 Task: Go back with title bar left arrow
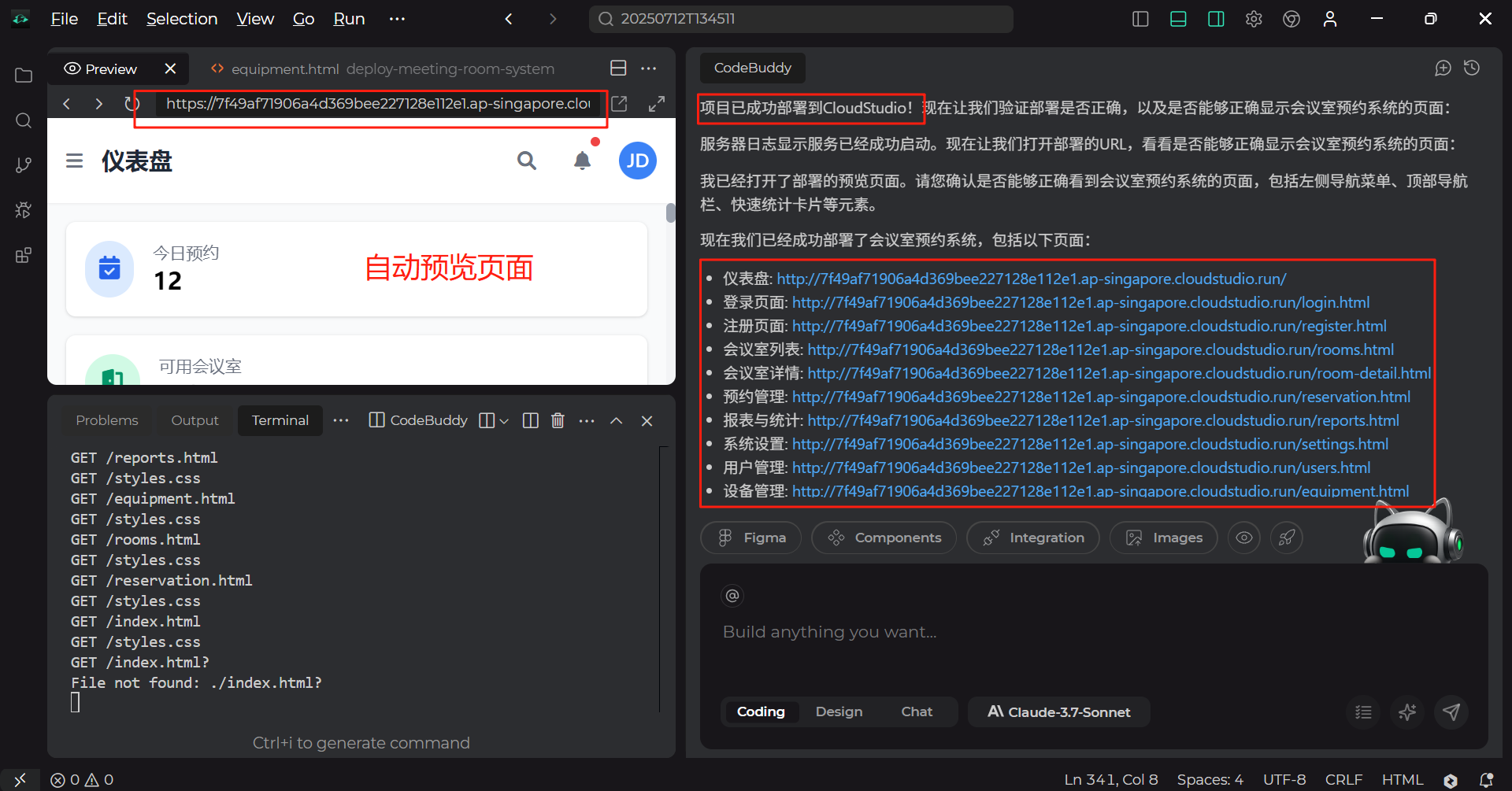pyautogui.click(x=509, y=19)
